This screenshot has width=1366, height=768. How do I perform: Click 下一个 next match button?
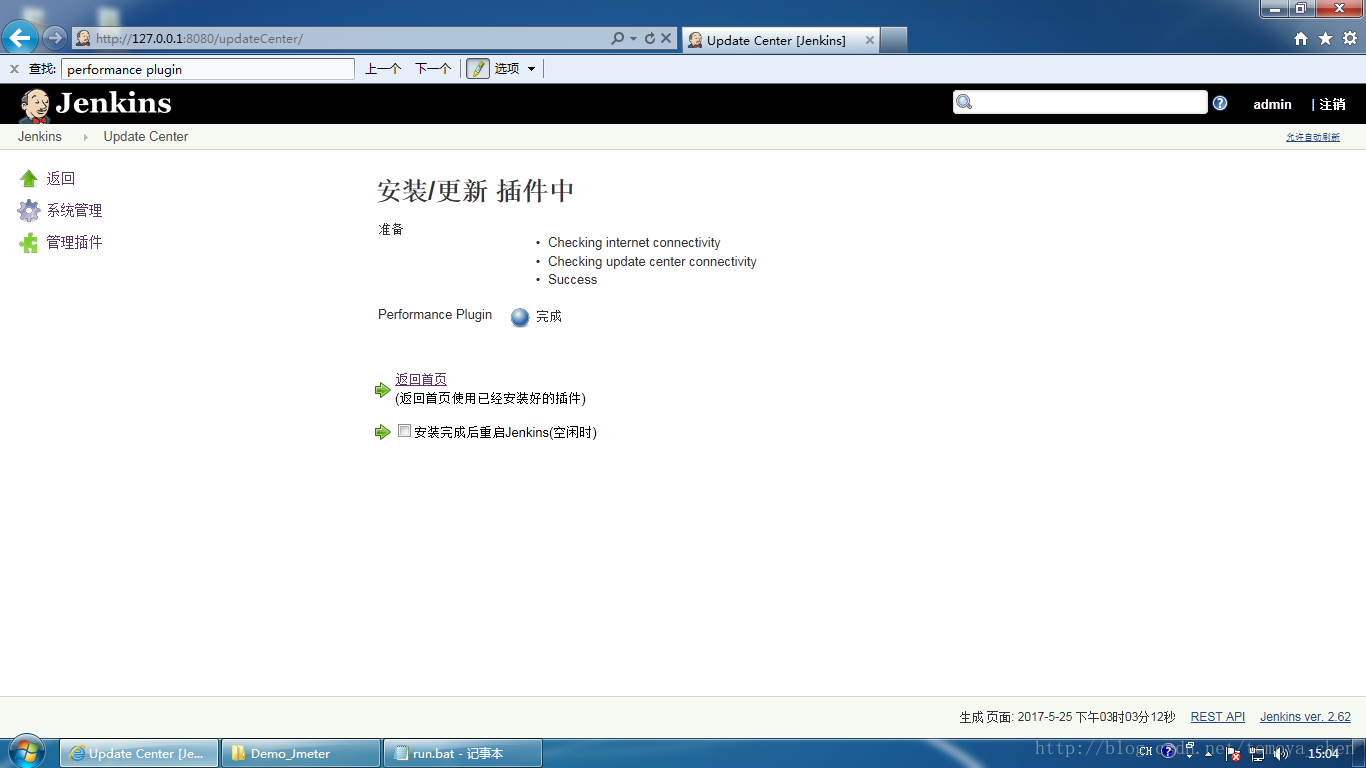pos(433,69)
